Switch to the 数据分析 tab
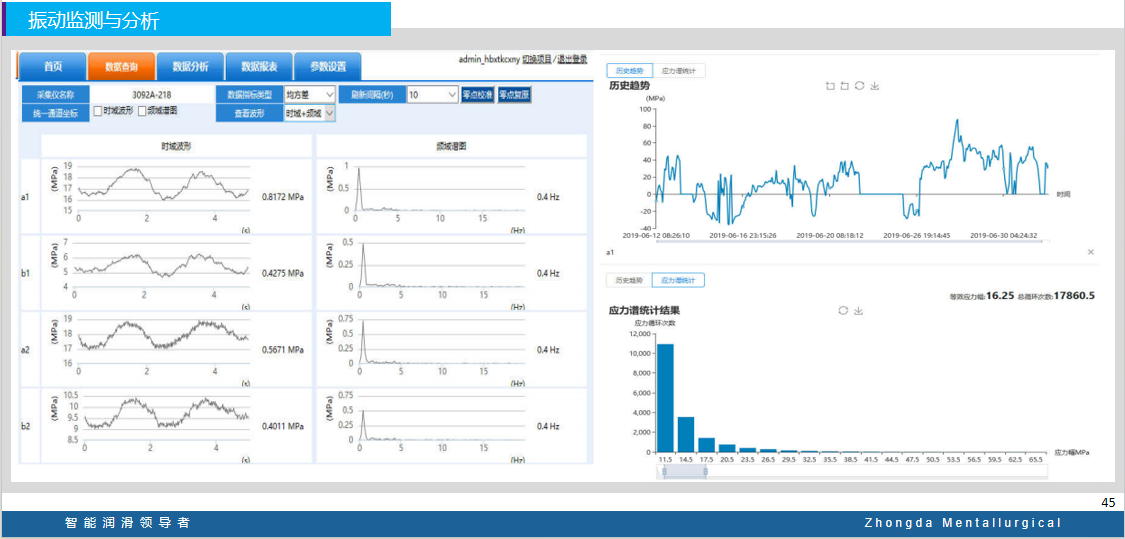The width and height of the screenshot is (1125, 539). [190, 67]
